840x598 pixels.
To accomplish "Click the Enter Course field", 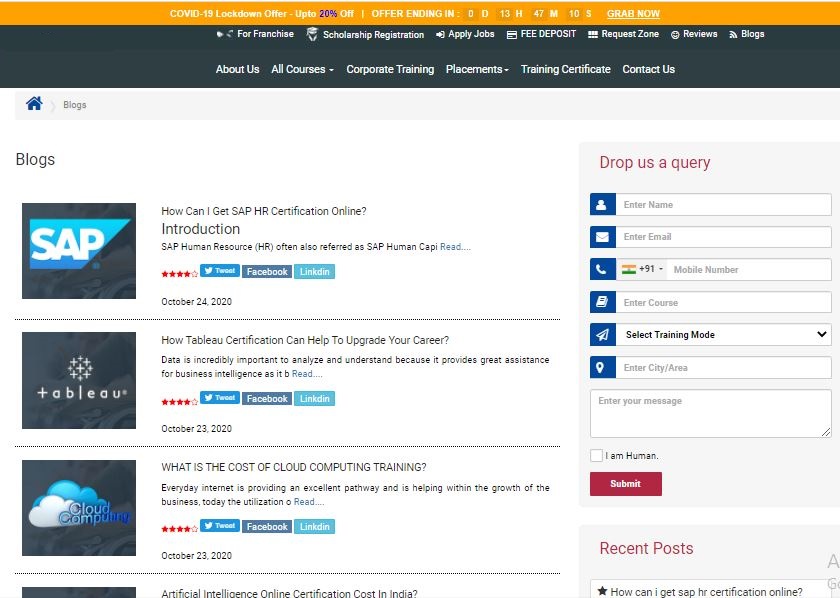I will (x=724, y=302).
